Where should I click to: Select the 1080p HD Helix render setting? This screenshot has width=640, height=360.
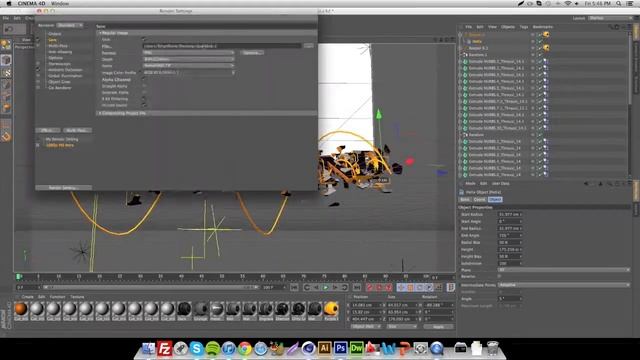pos(60,145)
